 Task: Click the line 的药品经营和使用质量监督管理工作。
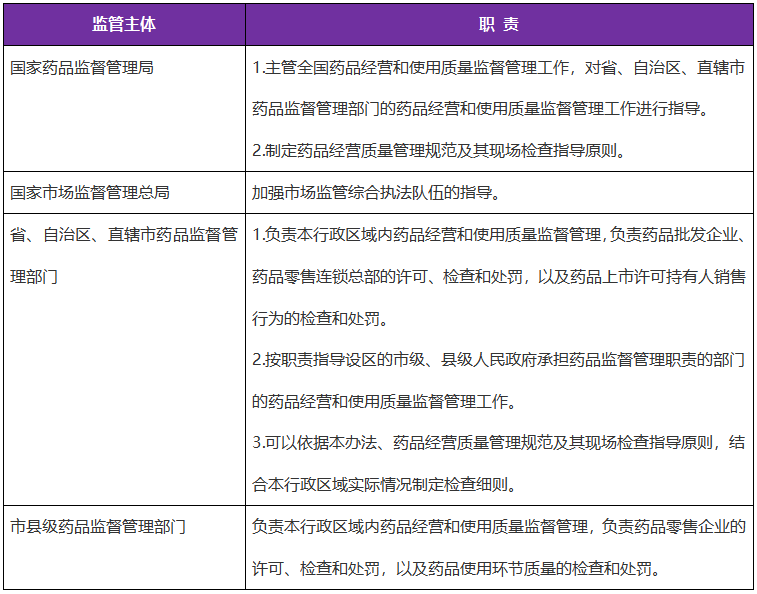point(384,401)
